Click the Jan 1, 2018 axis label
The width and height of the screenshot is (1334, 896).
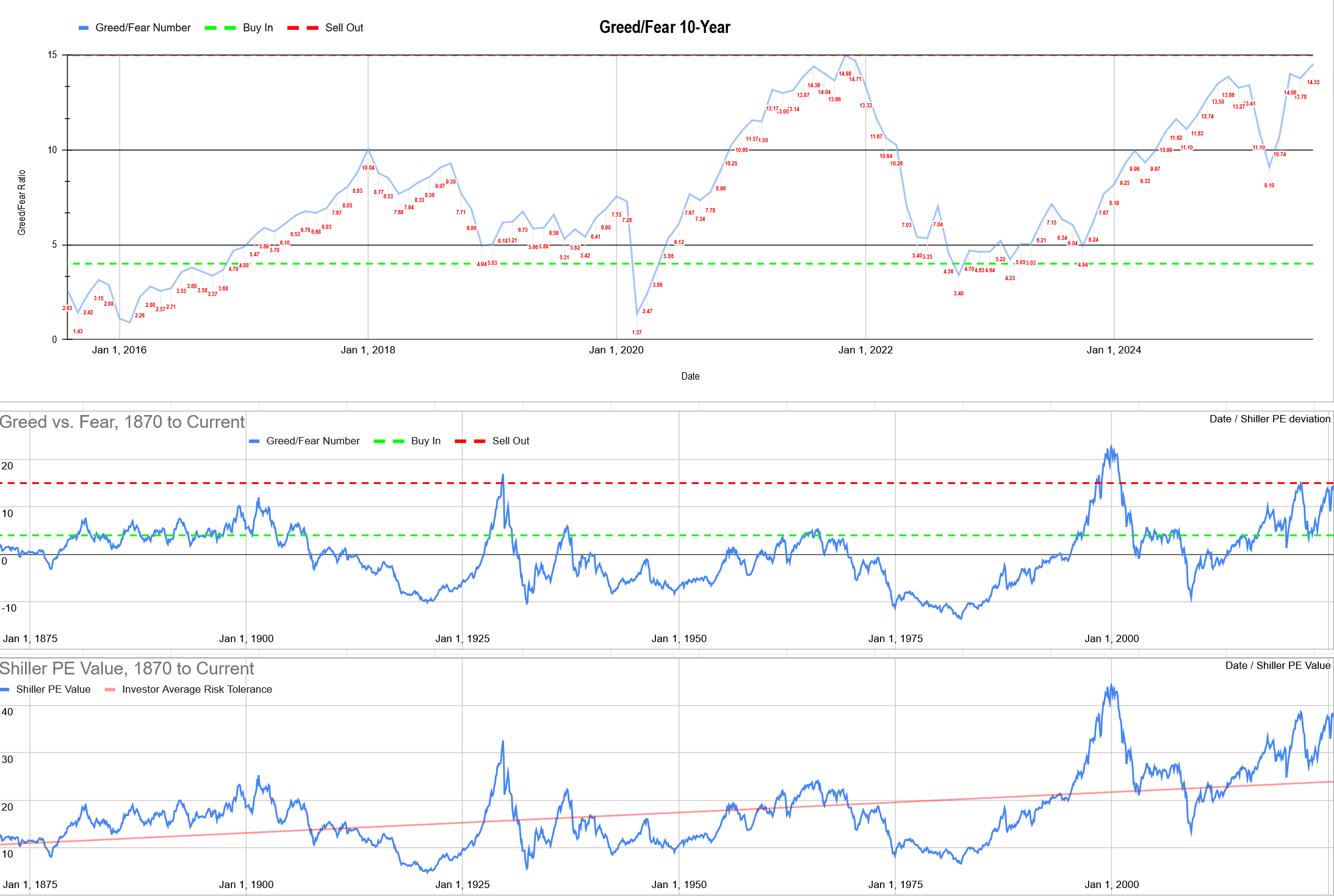(368, 350)
